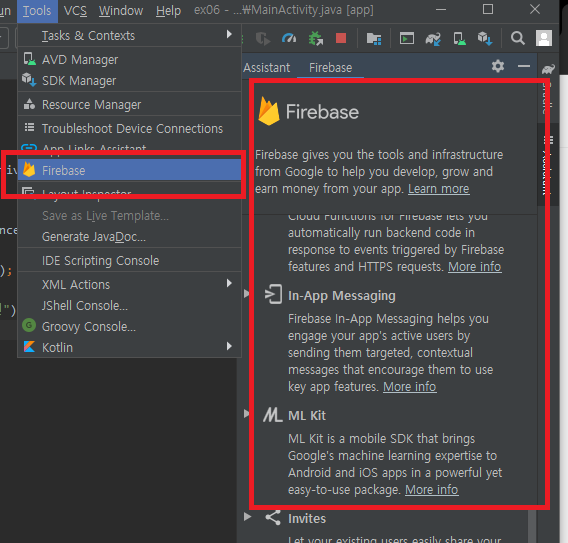Click the Learn more link
The width and height of the screenshot is (568, 543).
click(439, 189)
